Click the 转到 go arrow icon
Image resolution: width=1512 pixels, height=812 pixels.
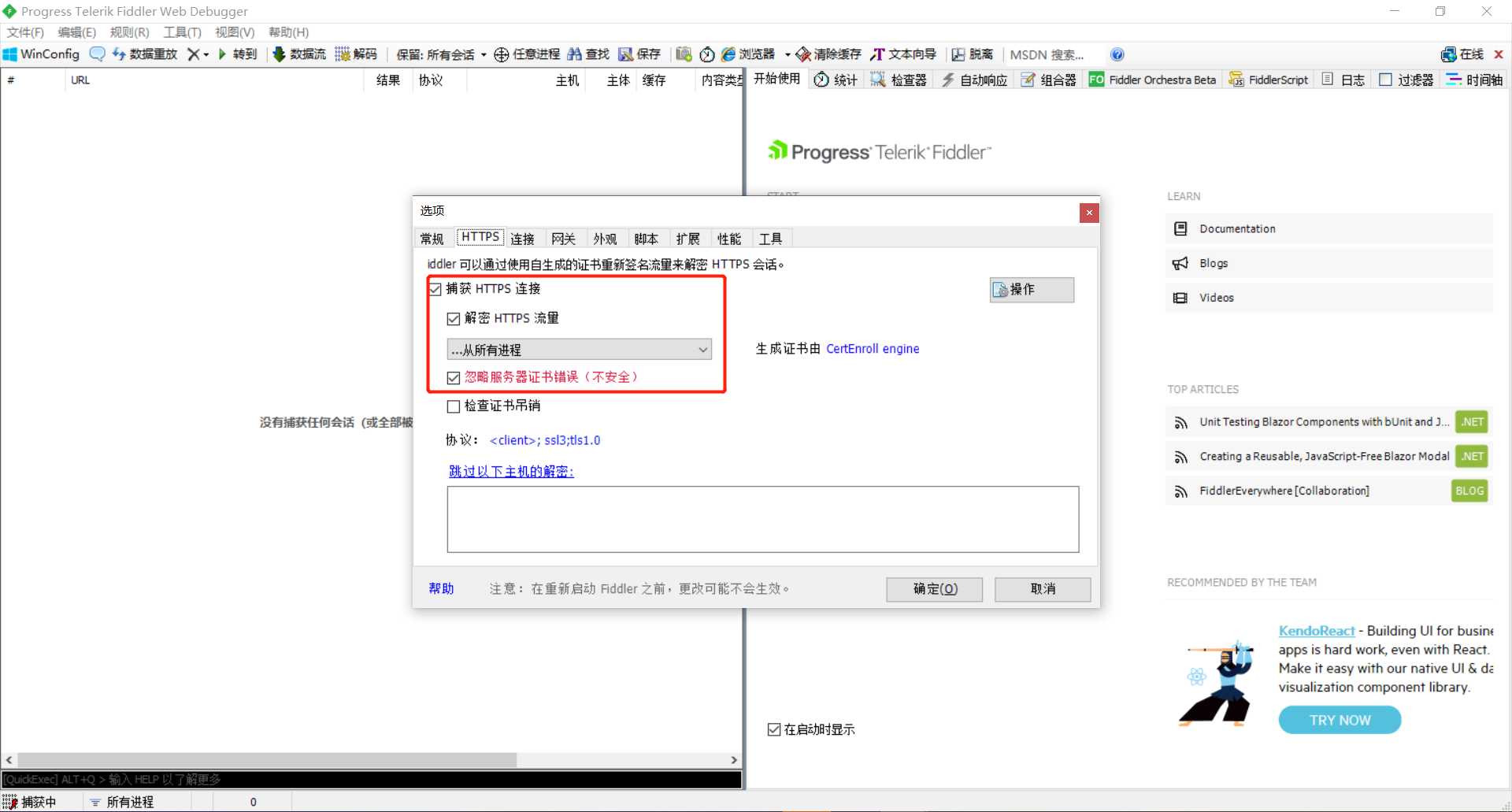point(223,54)
